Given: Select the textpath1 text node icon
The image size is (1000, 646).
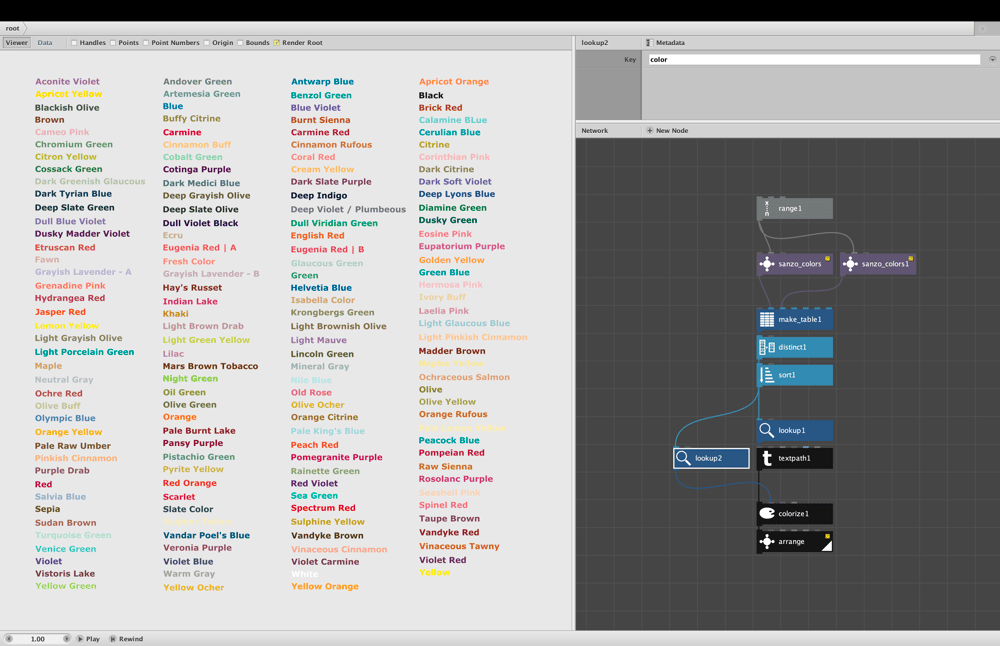Looking at the screenshot, I should click(767, 458).
